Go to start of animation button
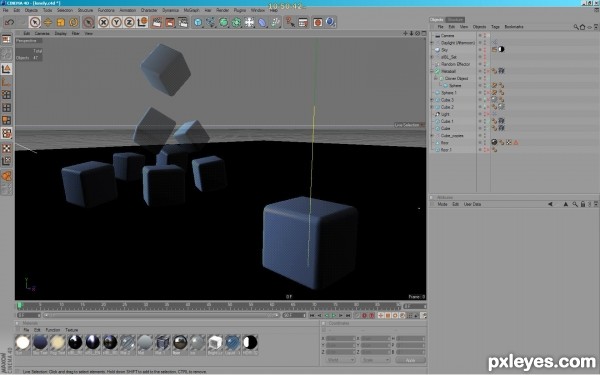Image resolution: width=600 pixels, height=375 pixels. coord(312,316)
